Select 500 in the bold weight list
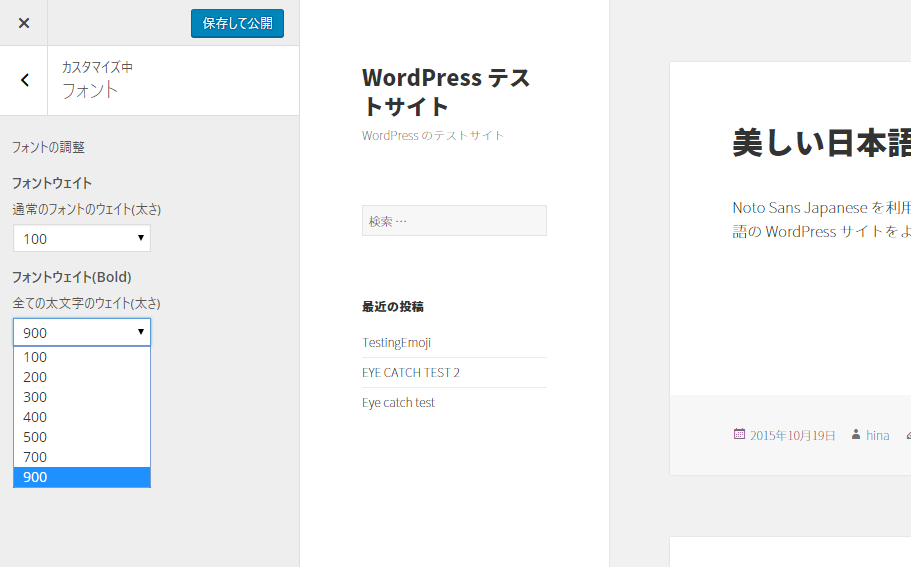The height and width of the screenshot is (567, 911). tap(82, 437)
